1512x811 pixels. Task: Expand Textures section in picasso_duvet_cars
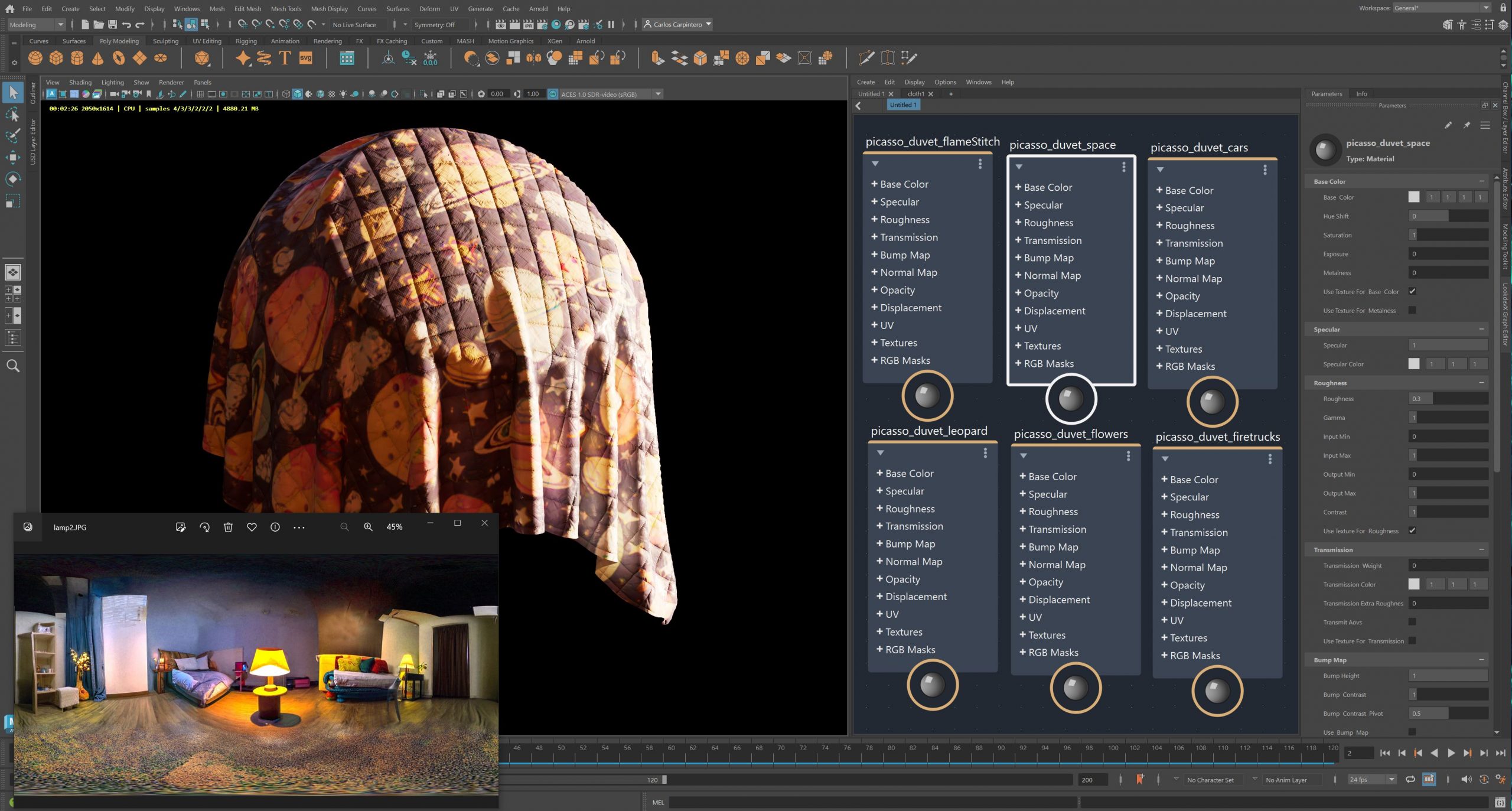pyautogui.click(x=1163, y=348)
